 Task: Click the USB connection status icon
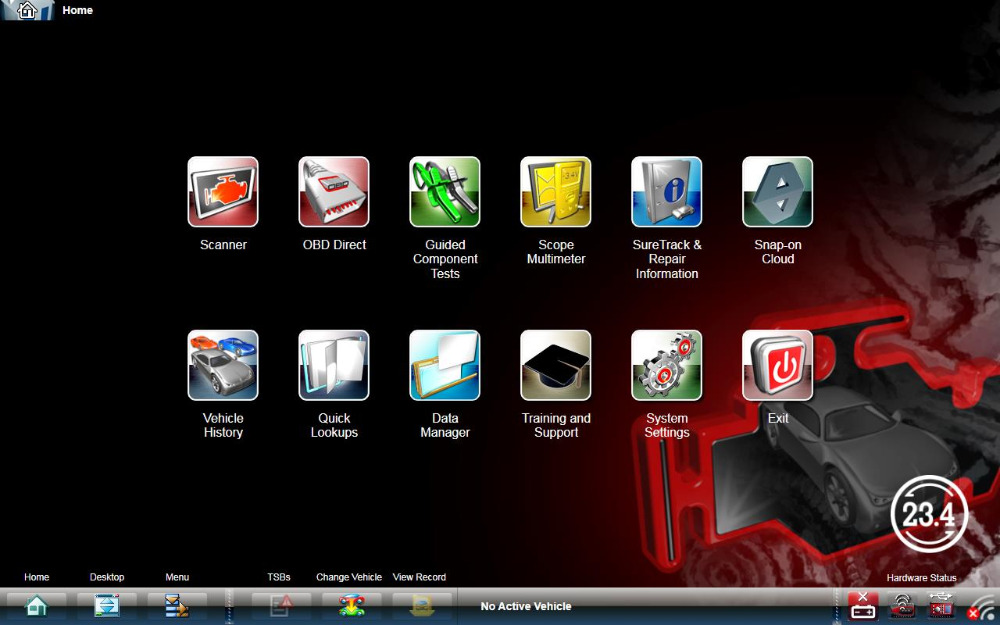[941, 606]
